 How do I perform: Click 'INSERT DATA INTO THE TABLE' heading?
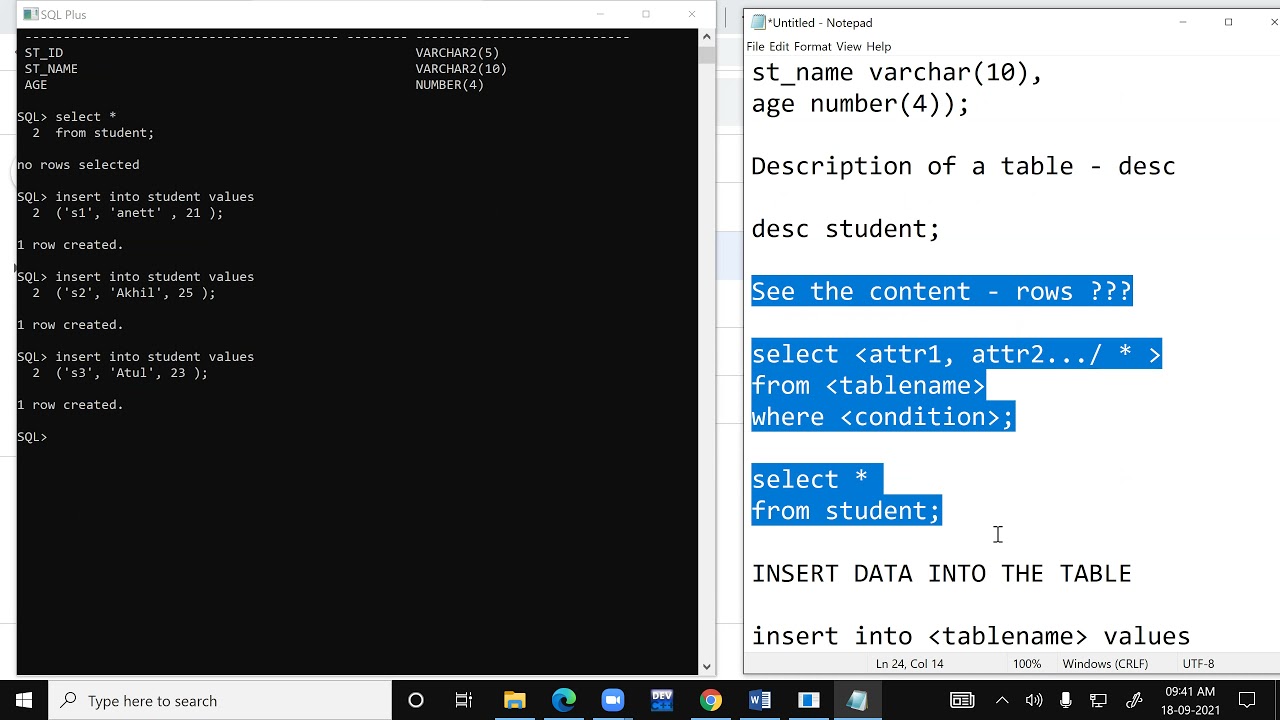pos(941,573)
